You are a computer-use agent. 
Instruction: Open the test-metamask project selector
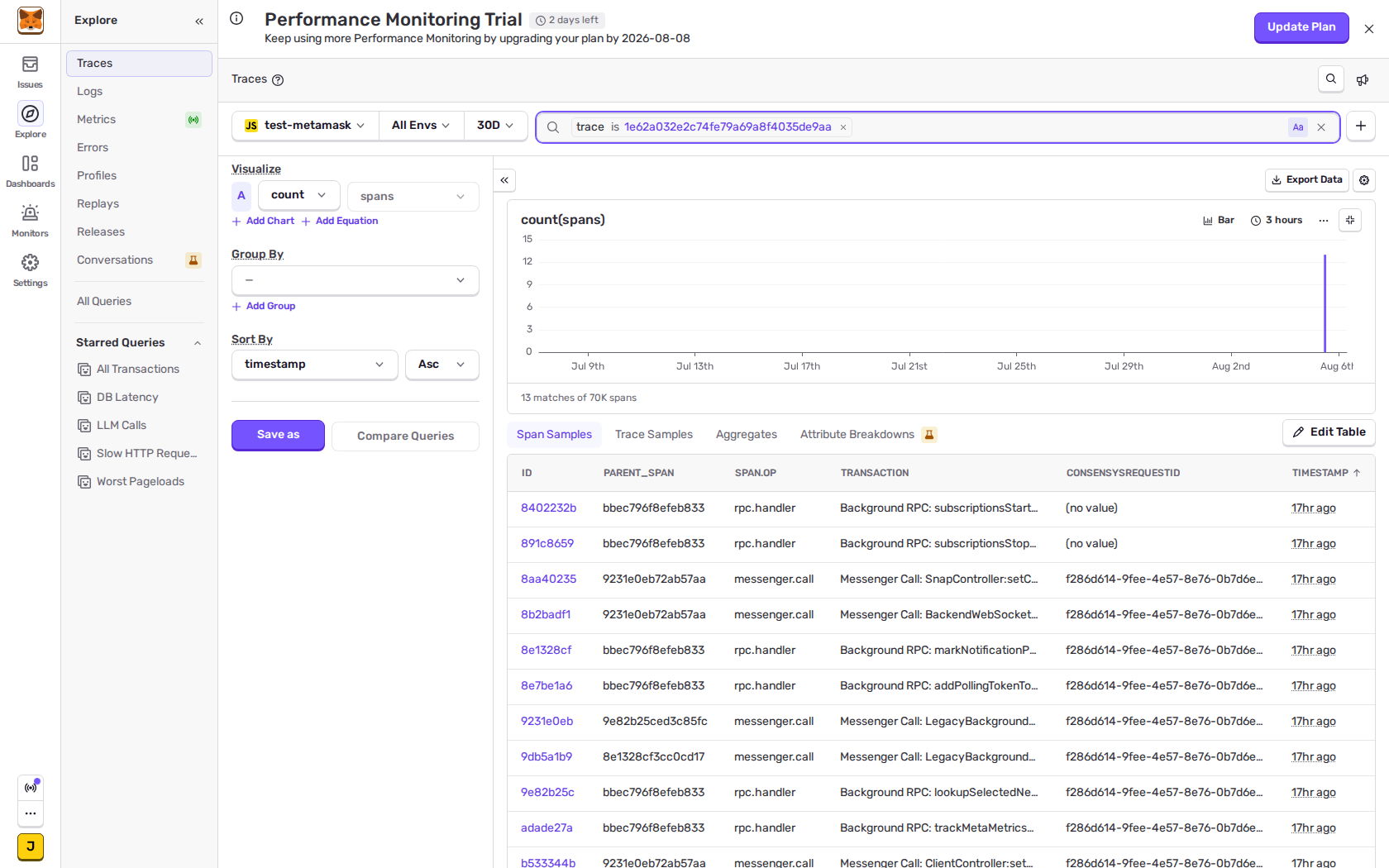305,126
